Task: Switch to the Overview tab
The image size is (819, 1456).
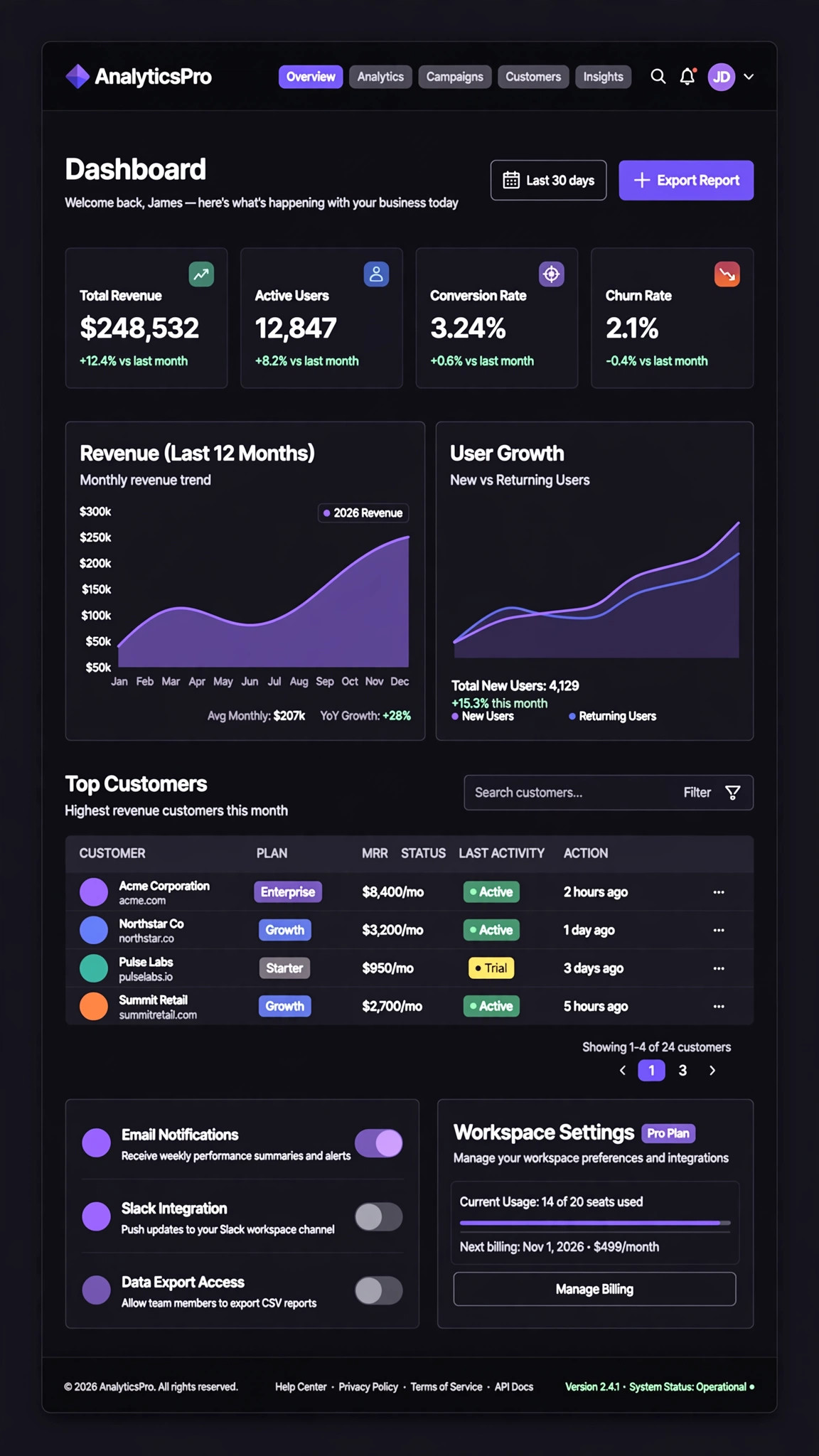Action: (311, 77)
